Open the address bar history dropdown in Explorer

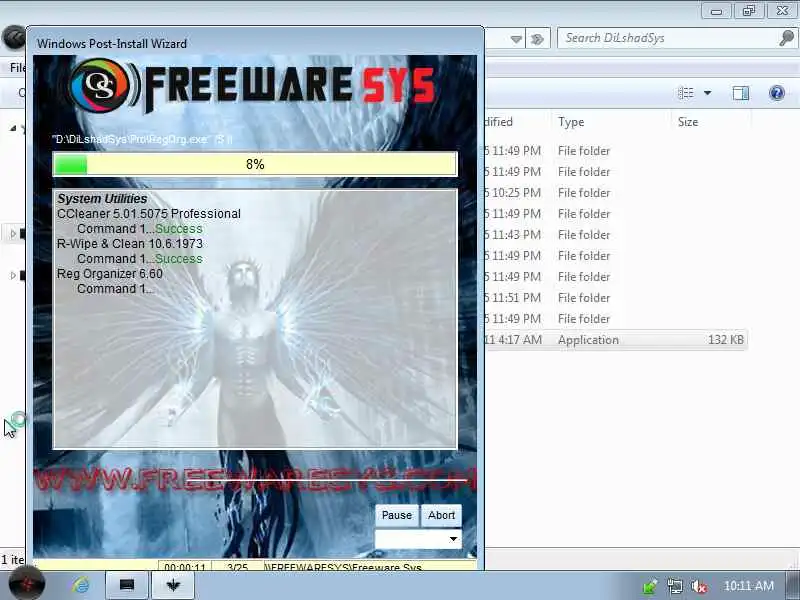[516, 39]
